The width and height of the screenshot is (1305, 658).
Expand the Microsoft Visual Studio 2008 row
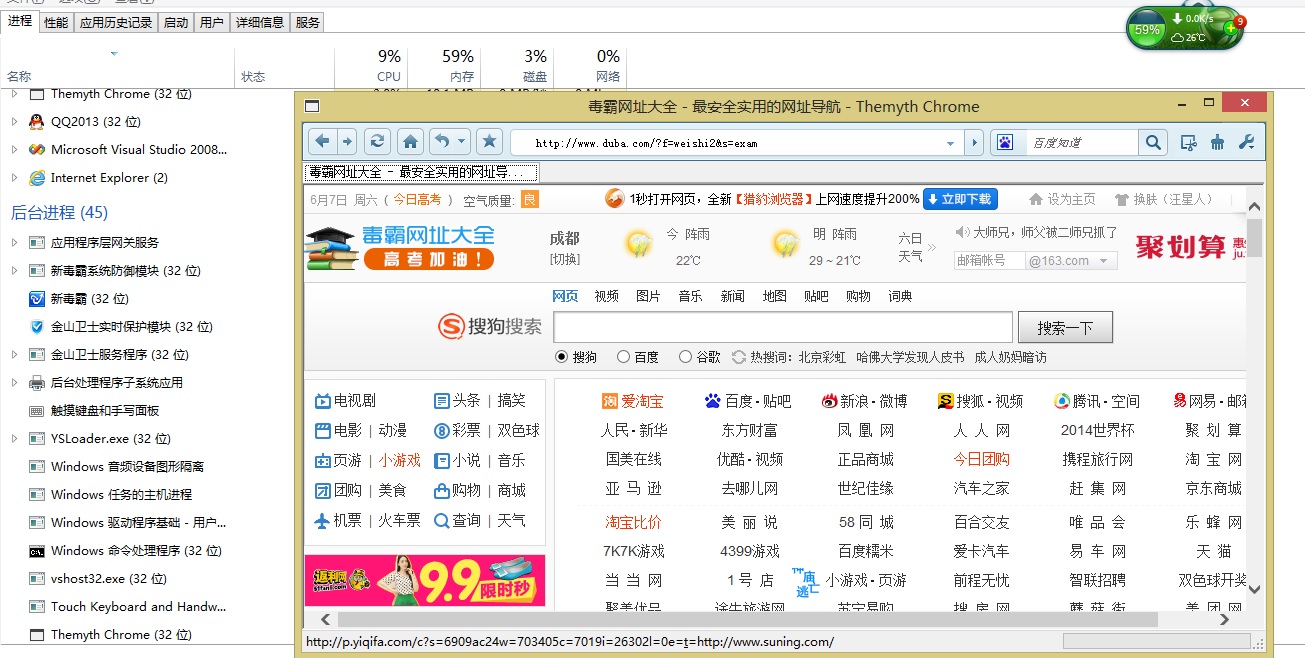coord(14,150)
